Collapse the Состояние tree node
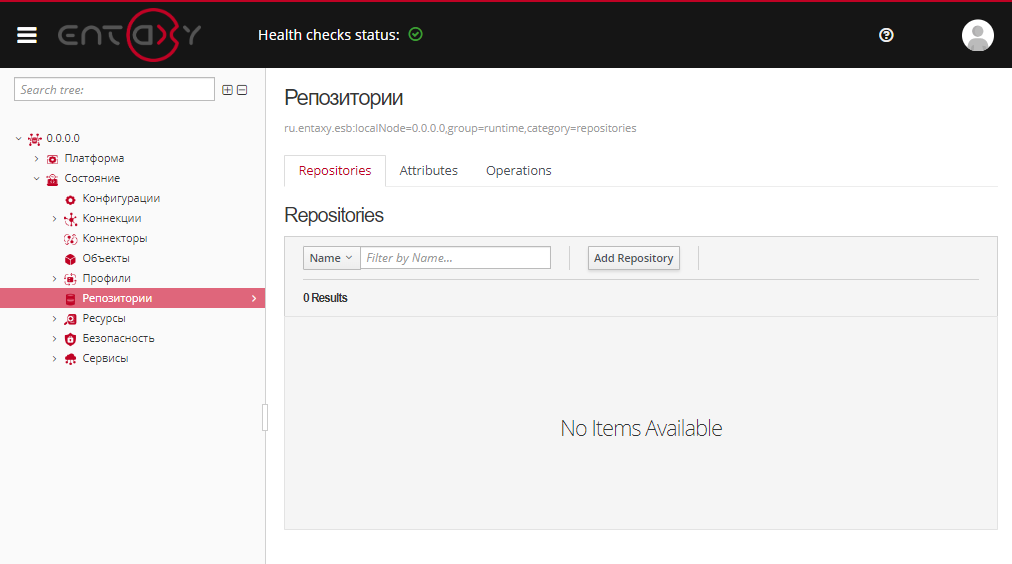Viewport: 1012px width, 564px height. coord(37,178)
